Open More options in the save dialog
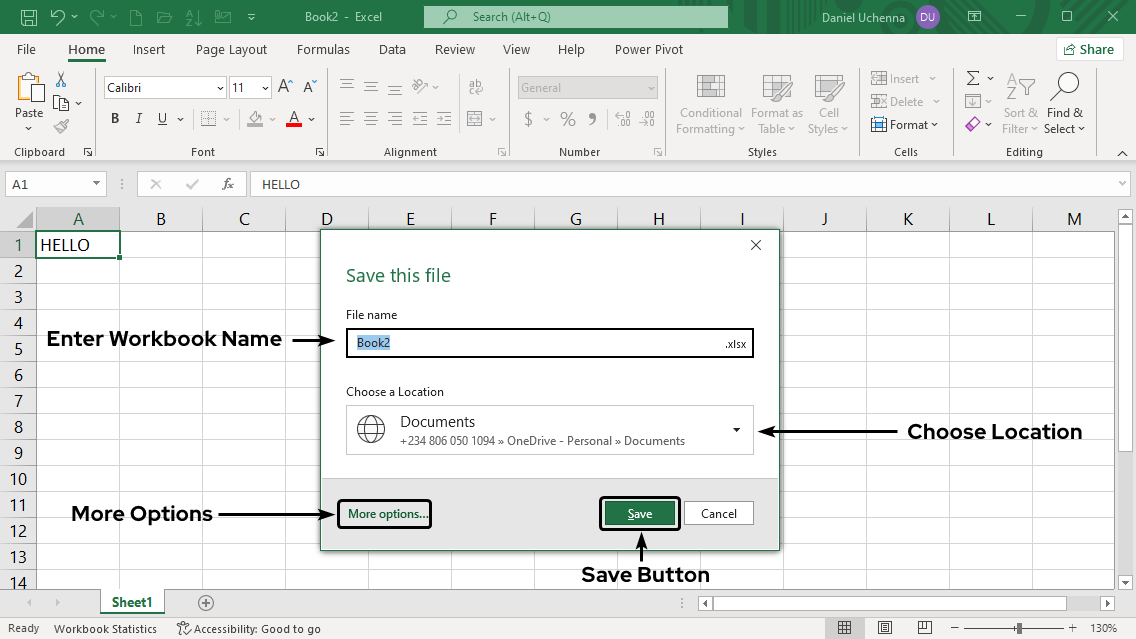Viewport: 1136px width, 639px height. coord(384,513)
